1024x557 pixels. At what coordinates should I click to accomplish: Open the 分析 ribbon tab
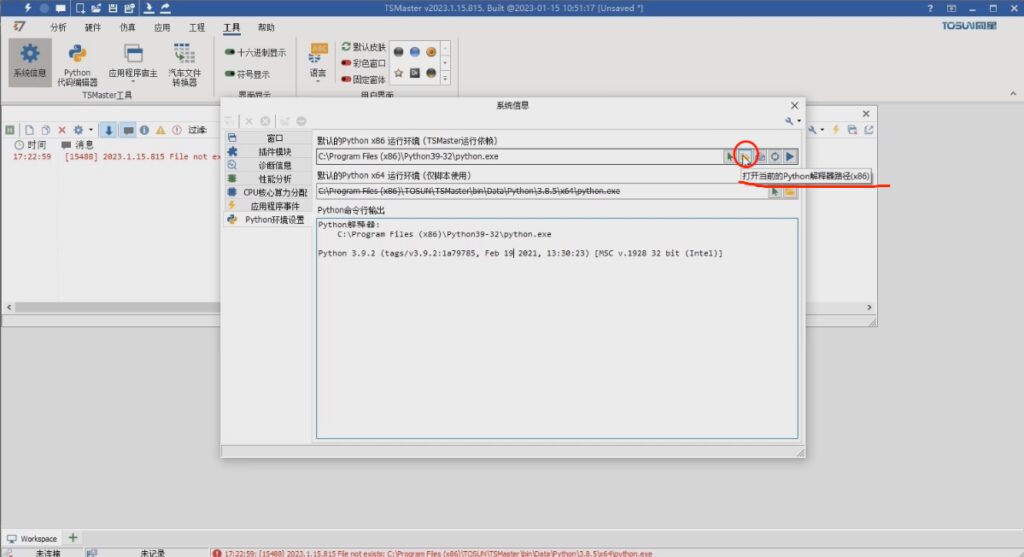58,28
